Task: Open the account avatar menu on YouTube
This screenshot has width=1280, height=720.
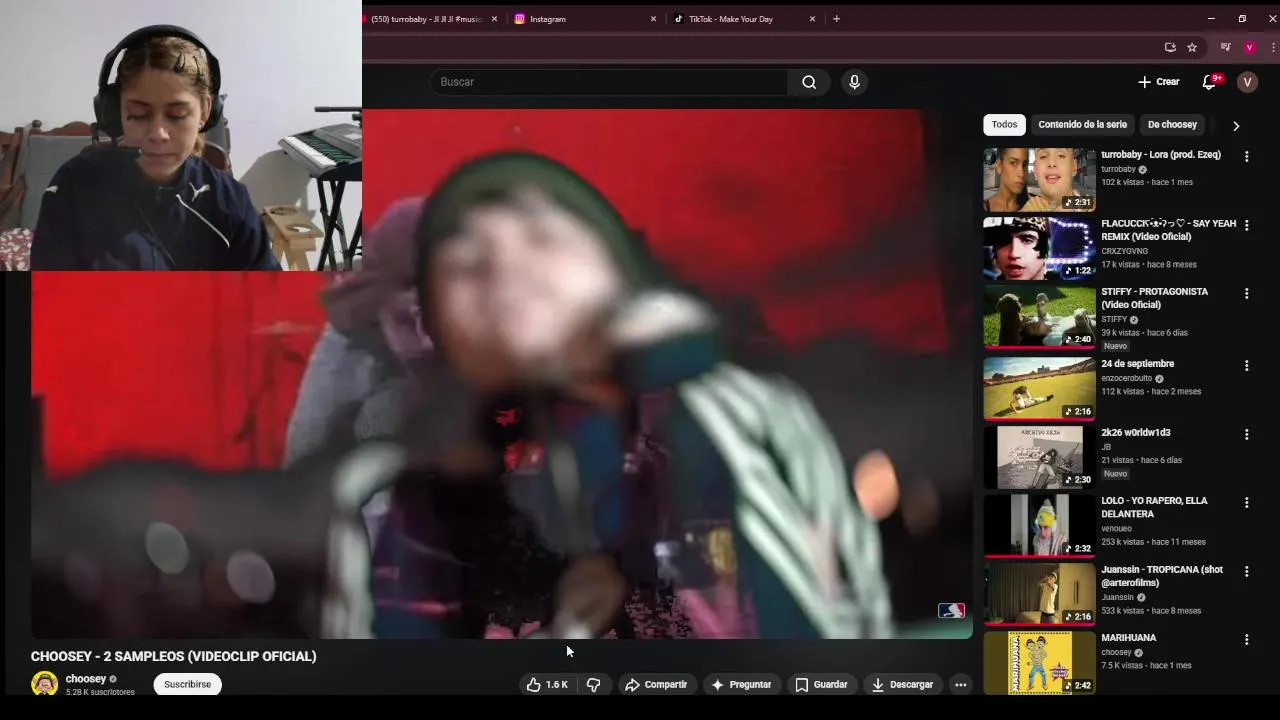Action: coord(1247,82)
